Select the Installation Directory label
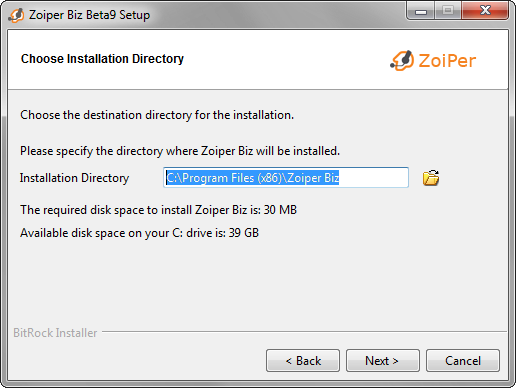516x388 pixels. pos(74,178)
